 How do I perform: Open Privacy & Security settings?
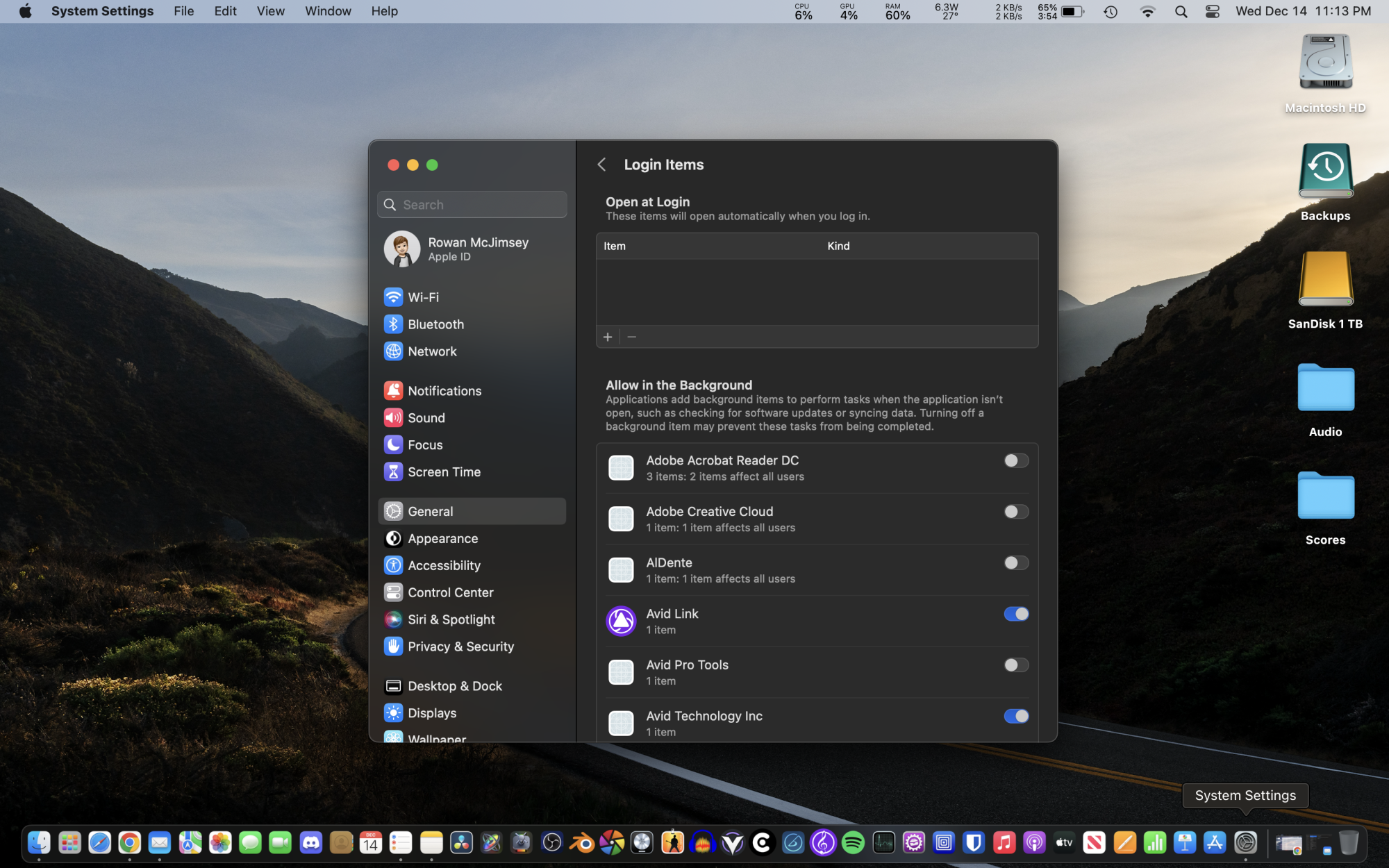tap(460, 646)
